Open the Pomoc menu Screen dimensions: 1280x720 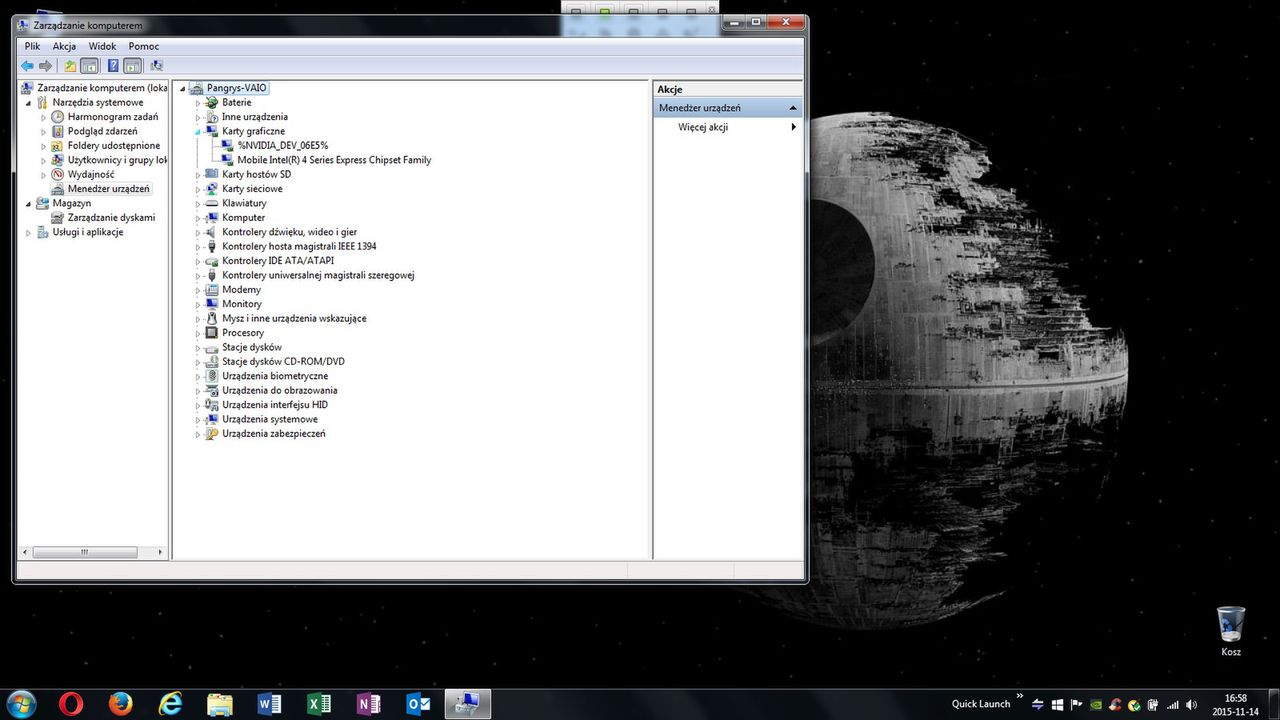144,46
